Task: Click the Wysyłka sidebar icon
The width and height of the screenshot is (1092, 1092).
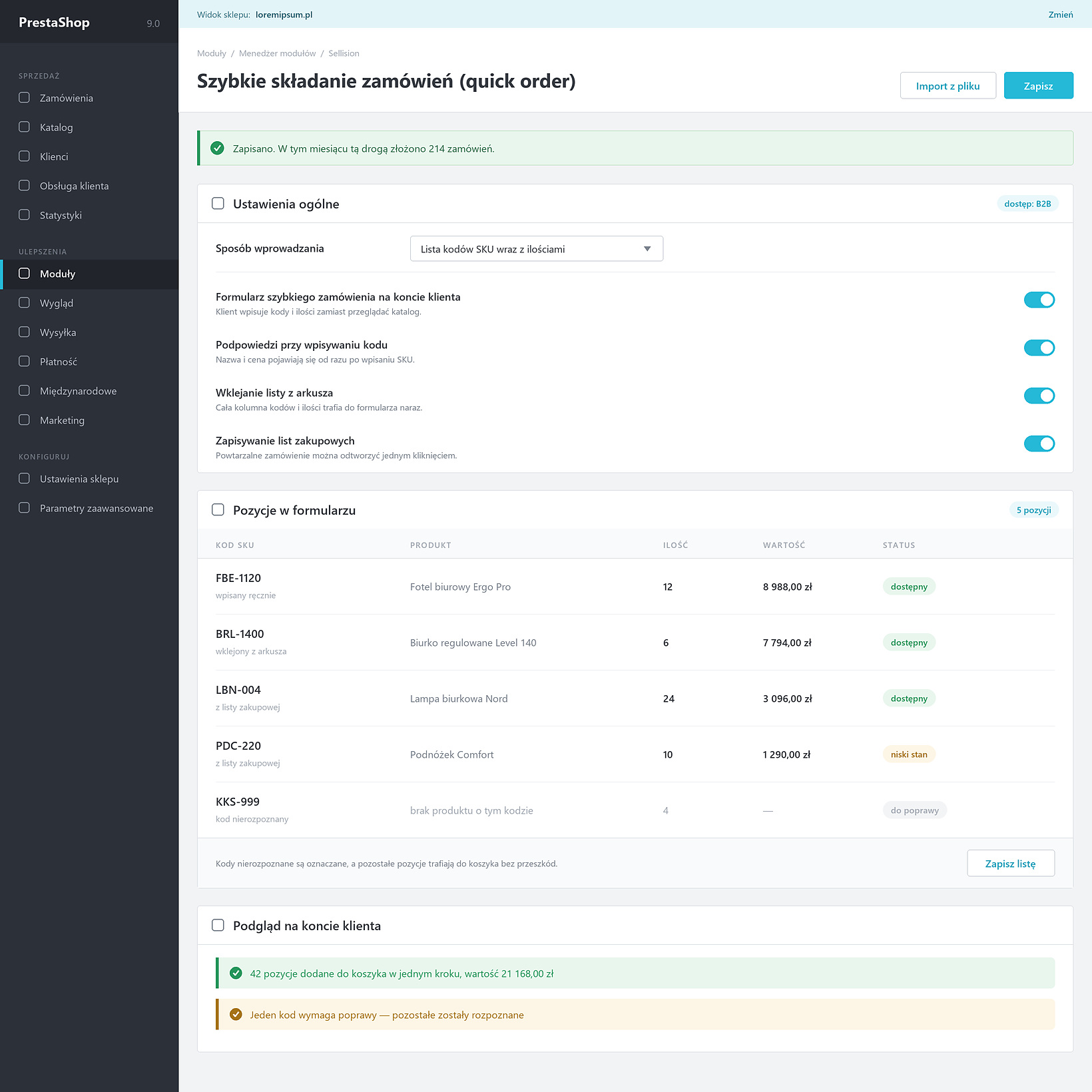Action: click(24, 332)
